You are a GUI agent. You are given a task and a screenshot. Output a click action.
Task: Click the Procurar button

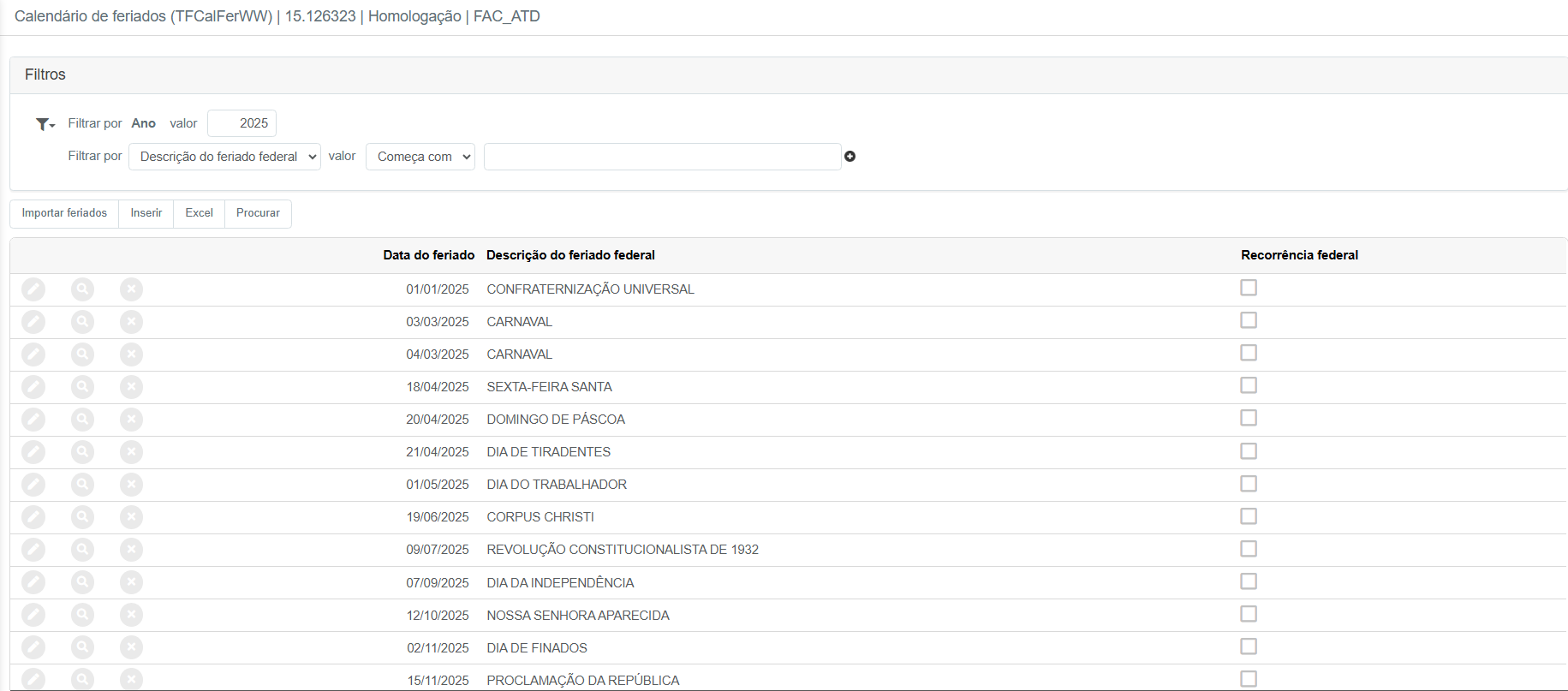(258, 213)
